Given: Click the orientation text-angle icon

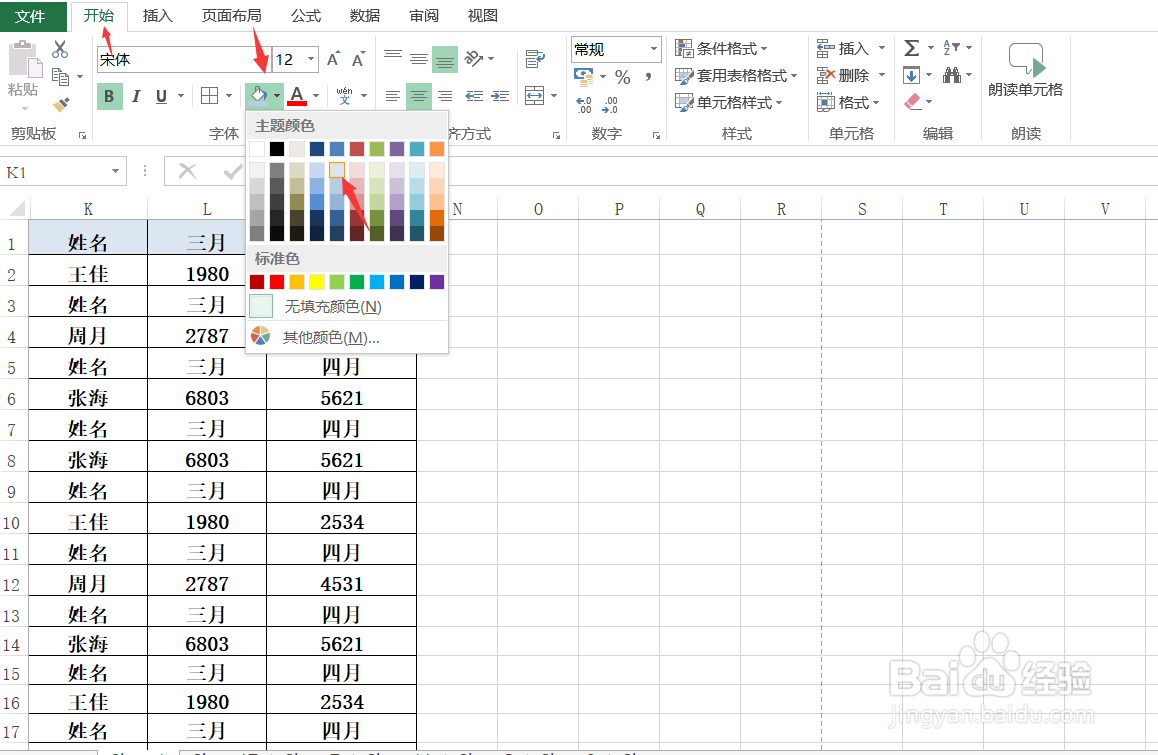Looking at the screenshot, I should point(474,58).
